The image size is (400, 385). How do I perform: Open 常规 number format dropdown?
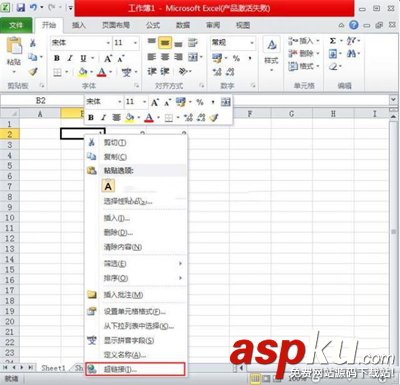(x=252, y=43)
